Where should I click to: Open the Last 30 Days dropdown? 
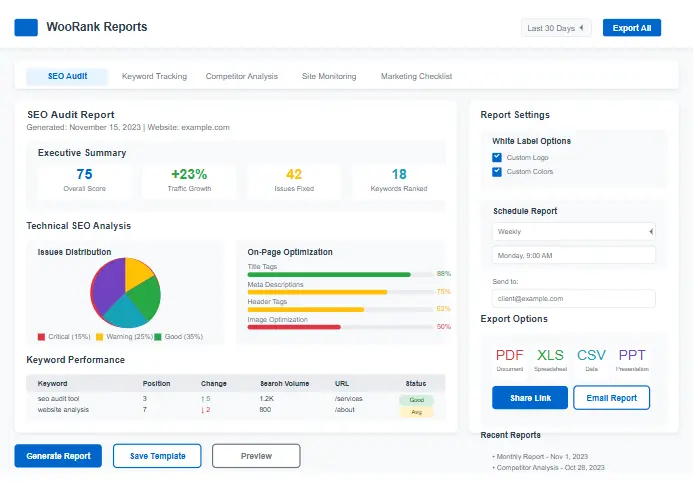[556, 28]
